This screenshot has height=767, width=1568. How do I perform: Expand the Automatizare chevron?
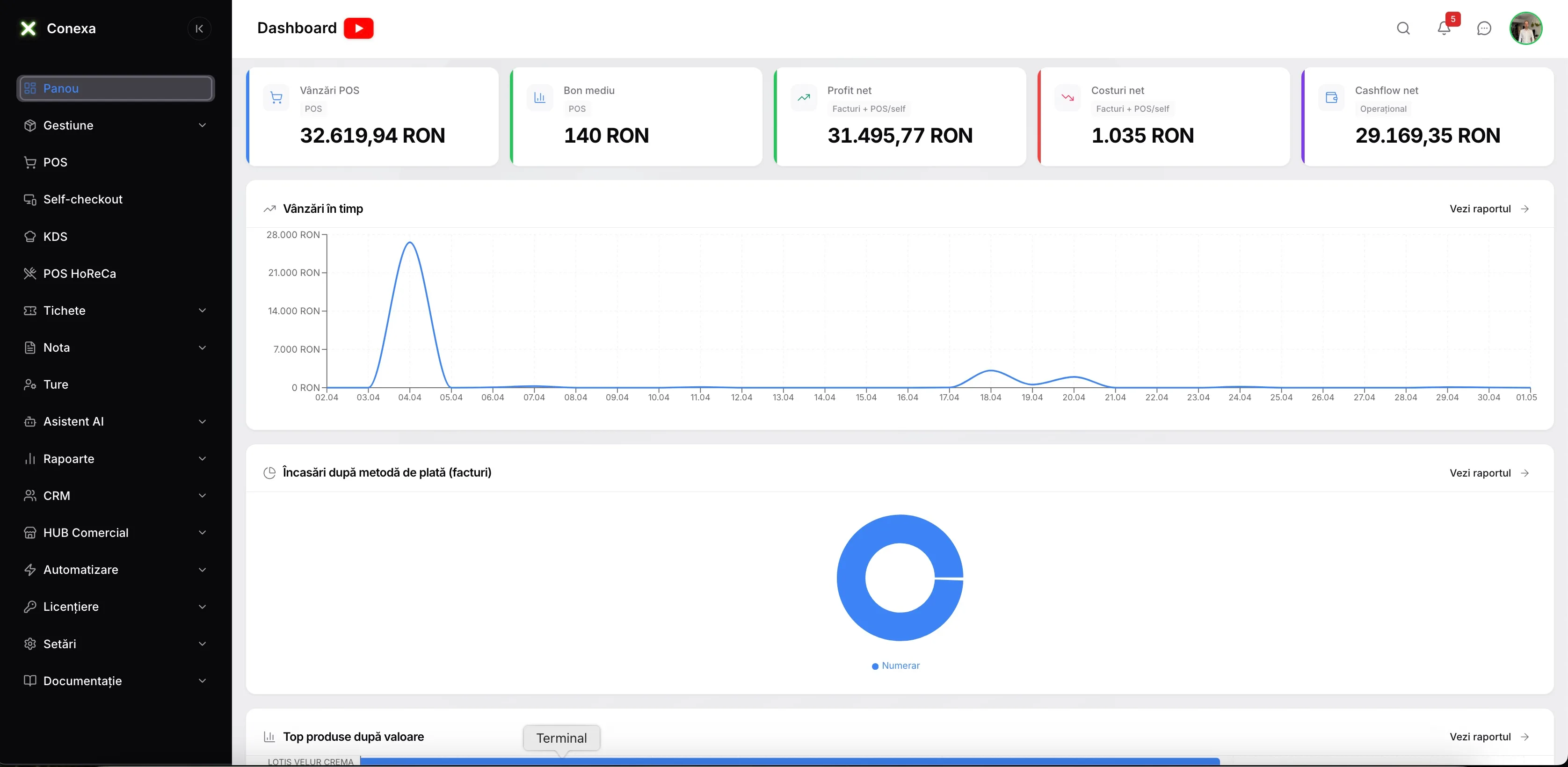click(202, 571)
